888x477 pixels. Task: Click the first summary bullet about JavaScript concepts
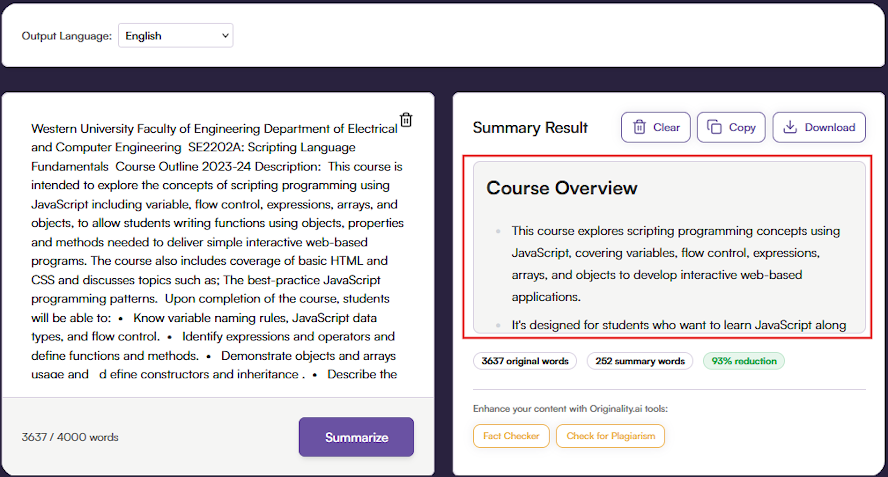676,263
